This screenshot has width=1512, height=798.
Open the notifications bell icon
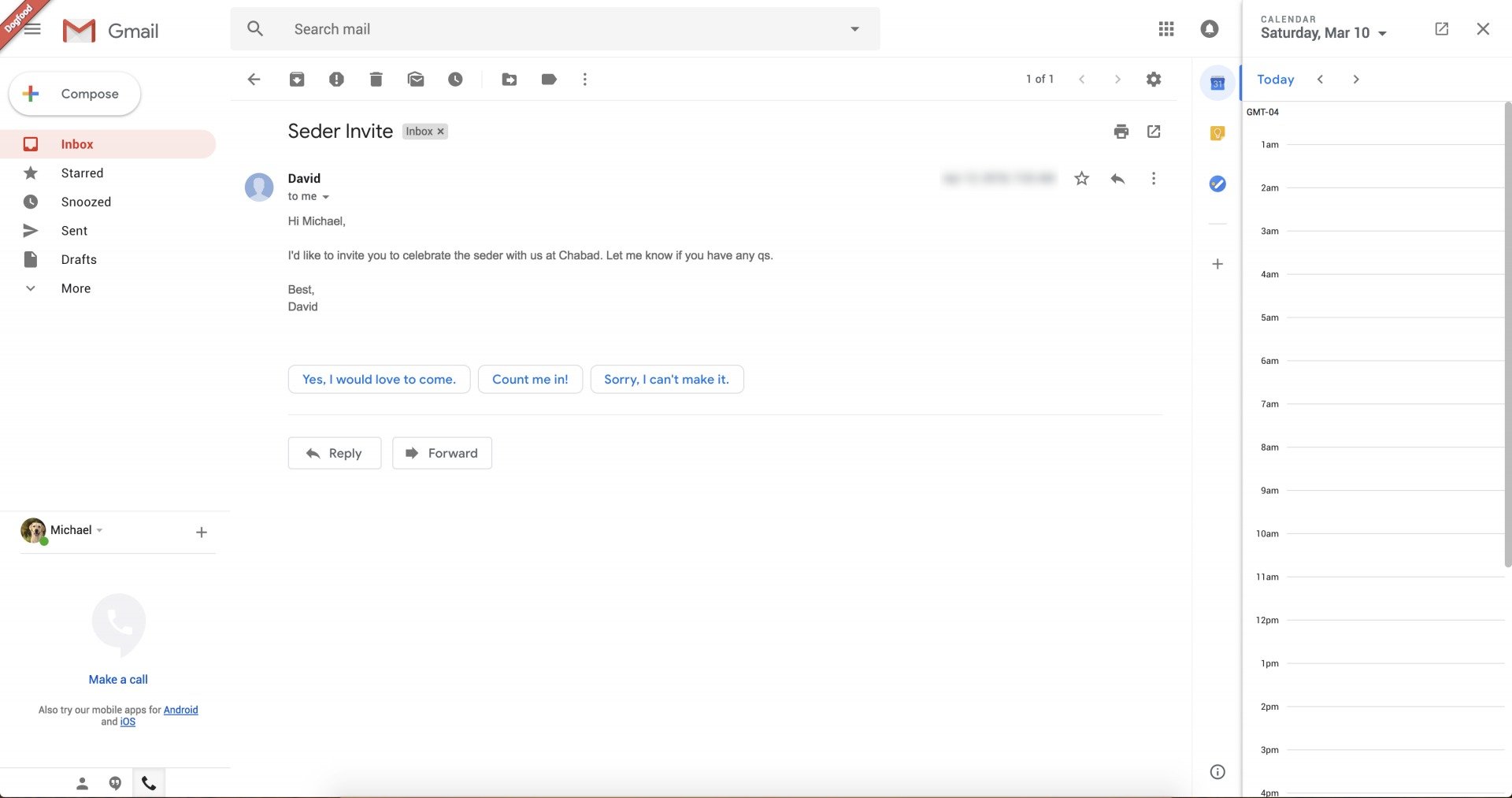click(x=1210, y=29)
